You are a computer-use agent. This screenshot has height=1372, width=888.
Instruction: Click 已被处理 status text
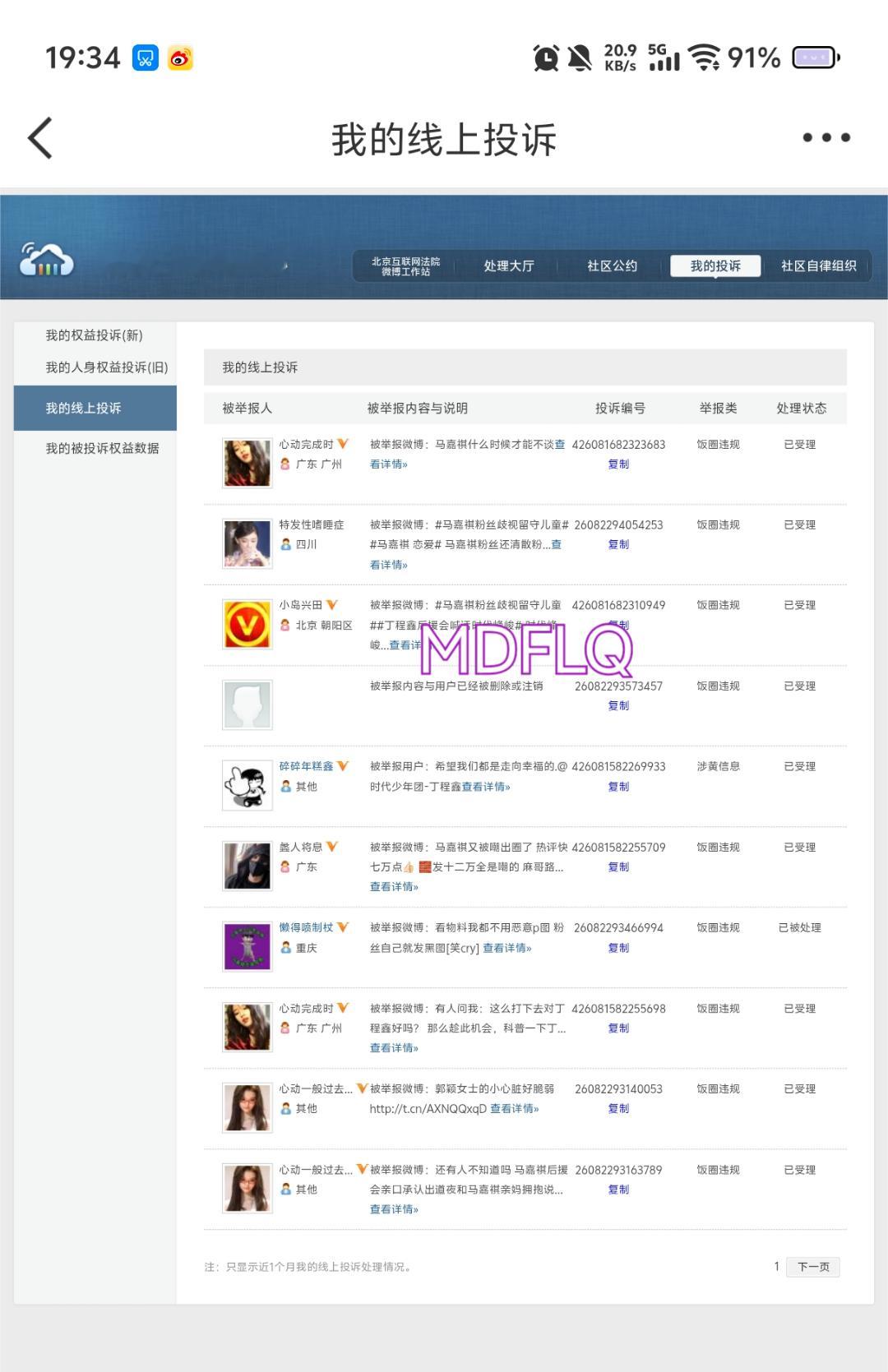(800, 927)
